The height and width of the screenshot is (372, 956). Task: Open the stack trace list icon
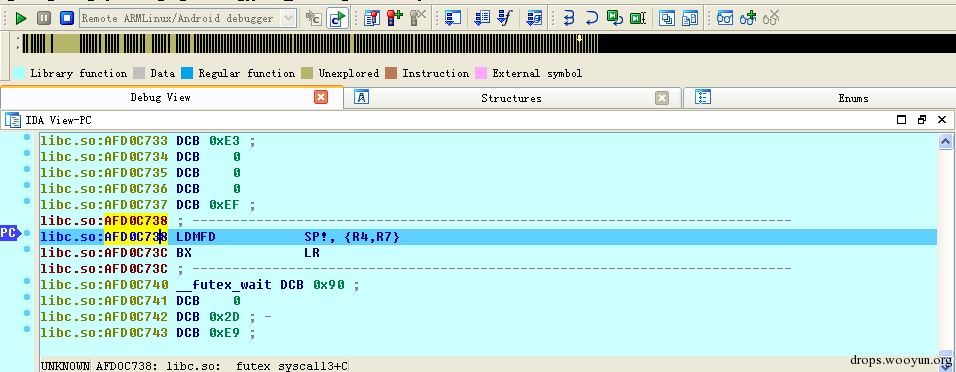(x=482, y=18)
